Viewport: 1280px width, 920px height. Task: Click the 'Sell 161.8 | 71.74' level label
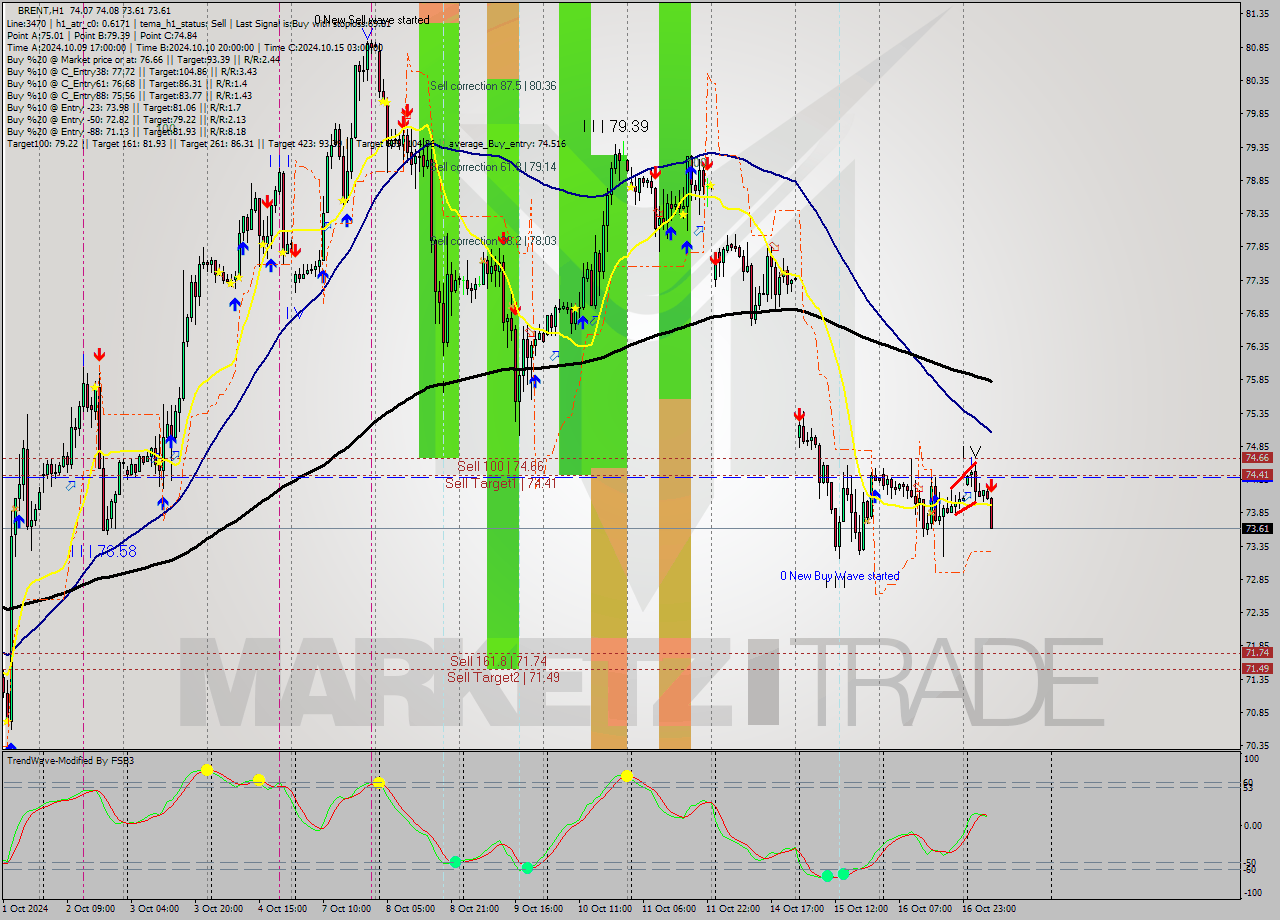pos(498,661)
